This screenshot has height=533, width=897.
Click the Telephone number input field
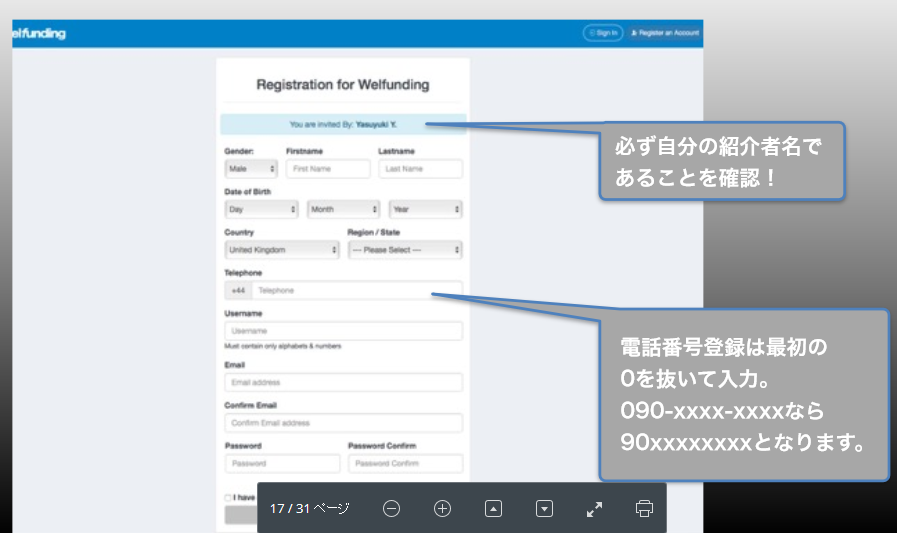[356, 291]
